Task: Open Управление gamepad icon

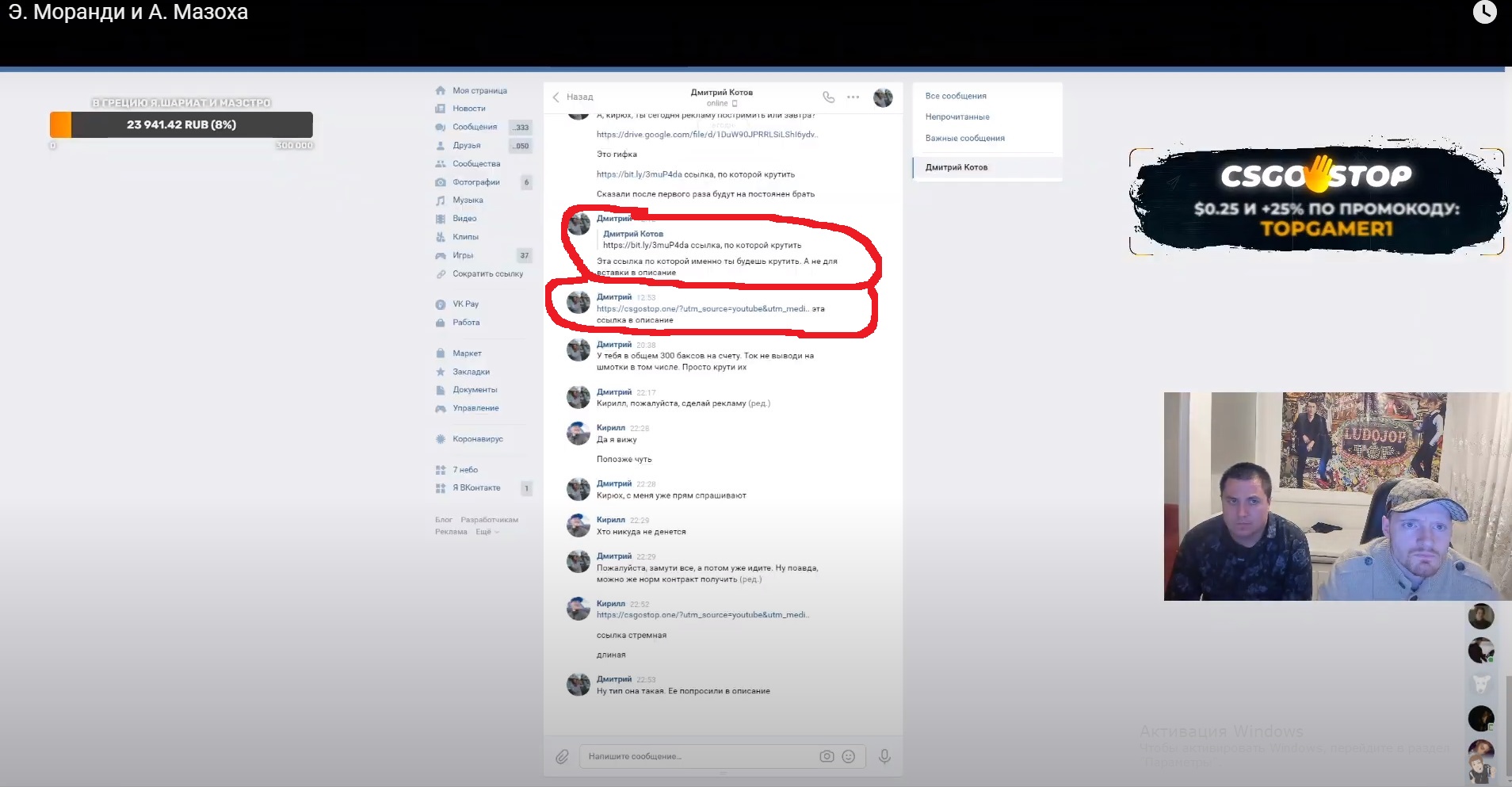Action: 441,408
